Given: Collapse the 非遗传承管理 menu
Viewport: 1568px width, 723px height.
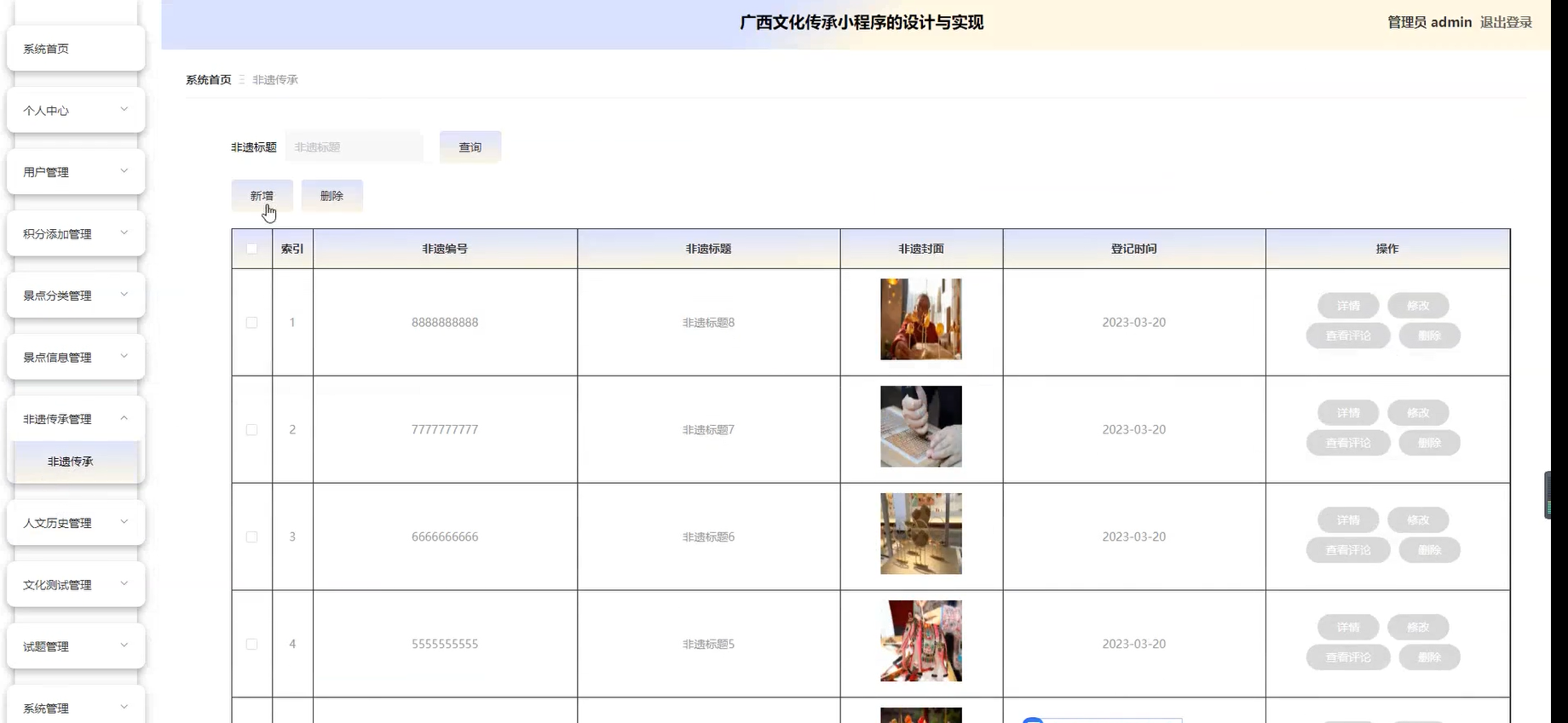Looking at the screenshot, I should click(x=76, y=418).
